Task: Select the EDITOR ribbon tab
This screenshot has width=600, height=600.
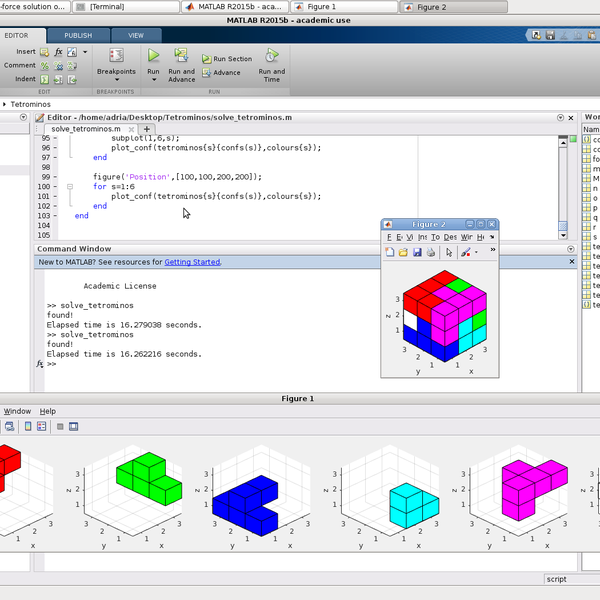Action: (x=16, y=35)
